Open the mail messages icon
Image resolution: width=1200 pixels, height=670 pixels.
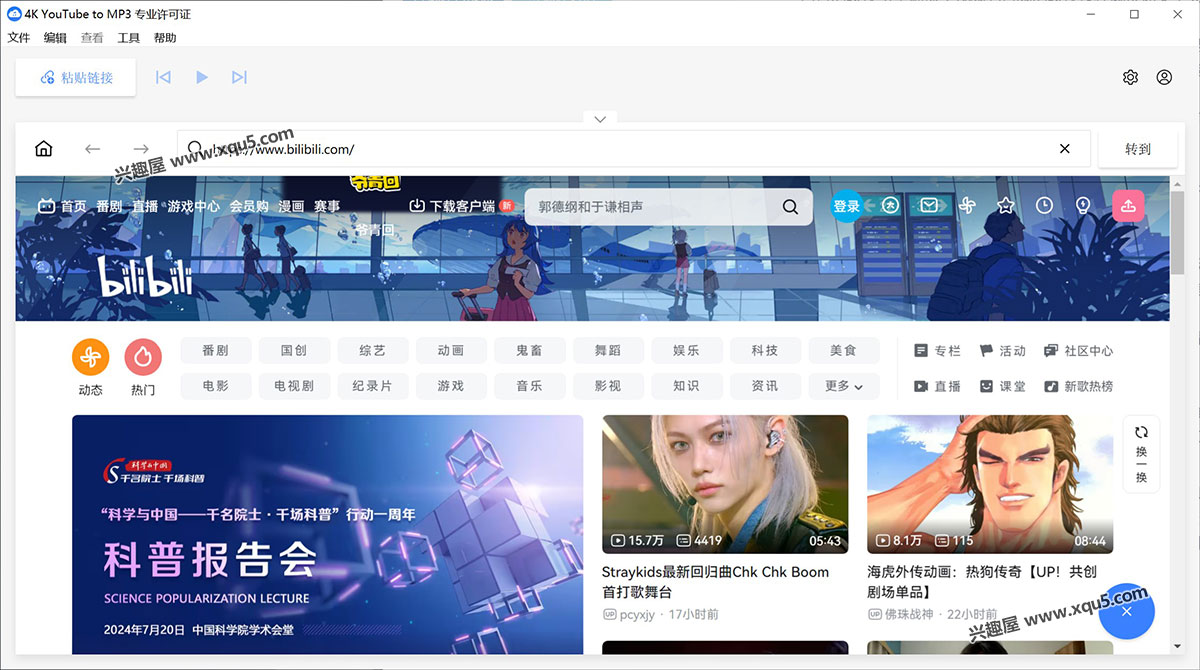tap(929, 206)
